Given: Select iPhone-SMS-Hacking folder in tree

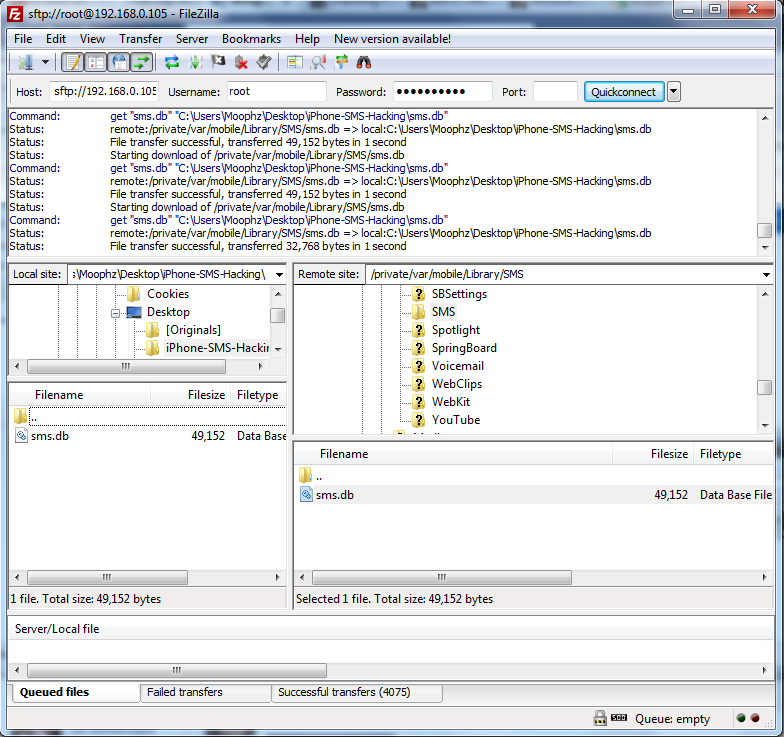Looking at the screenshot, I should [217, 348].
